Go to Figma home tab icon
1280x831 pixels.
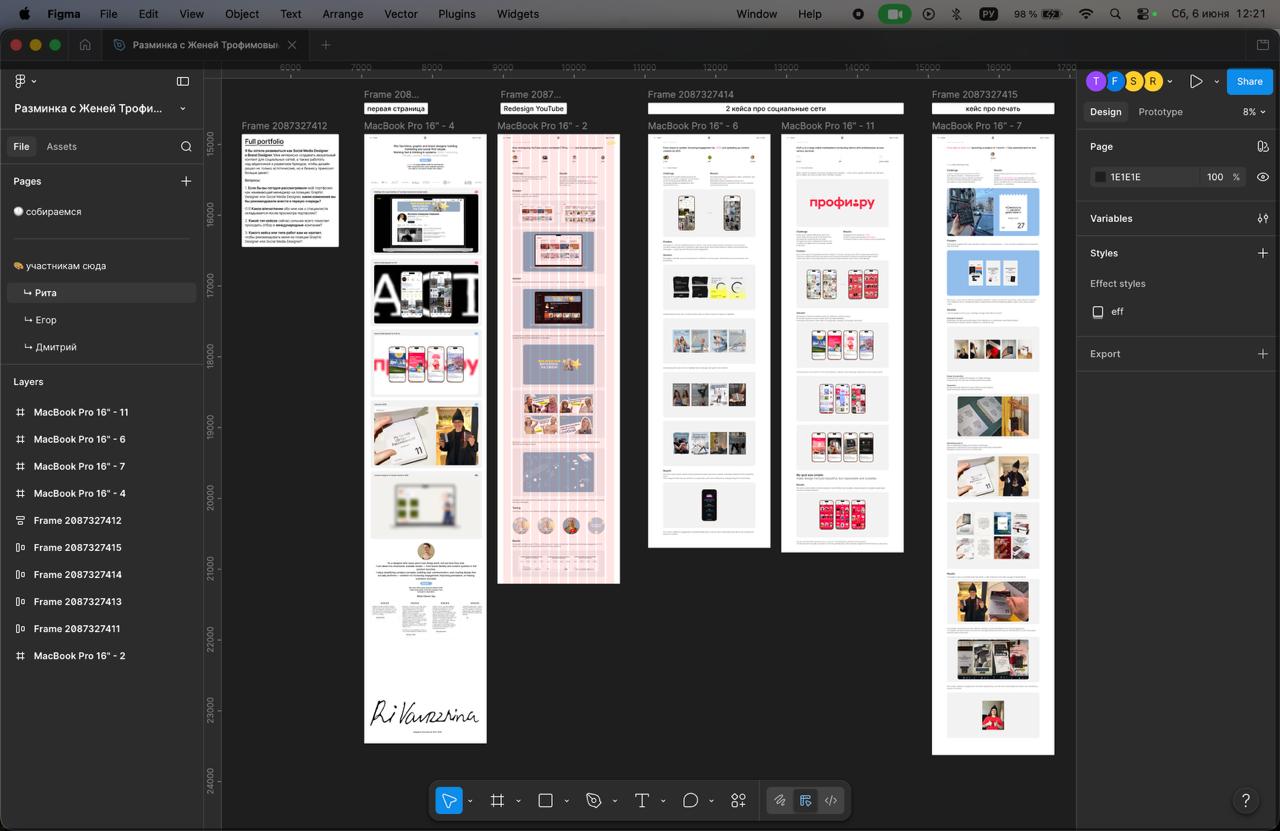point(85,45)
